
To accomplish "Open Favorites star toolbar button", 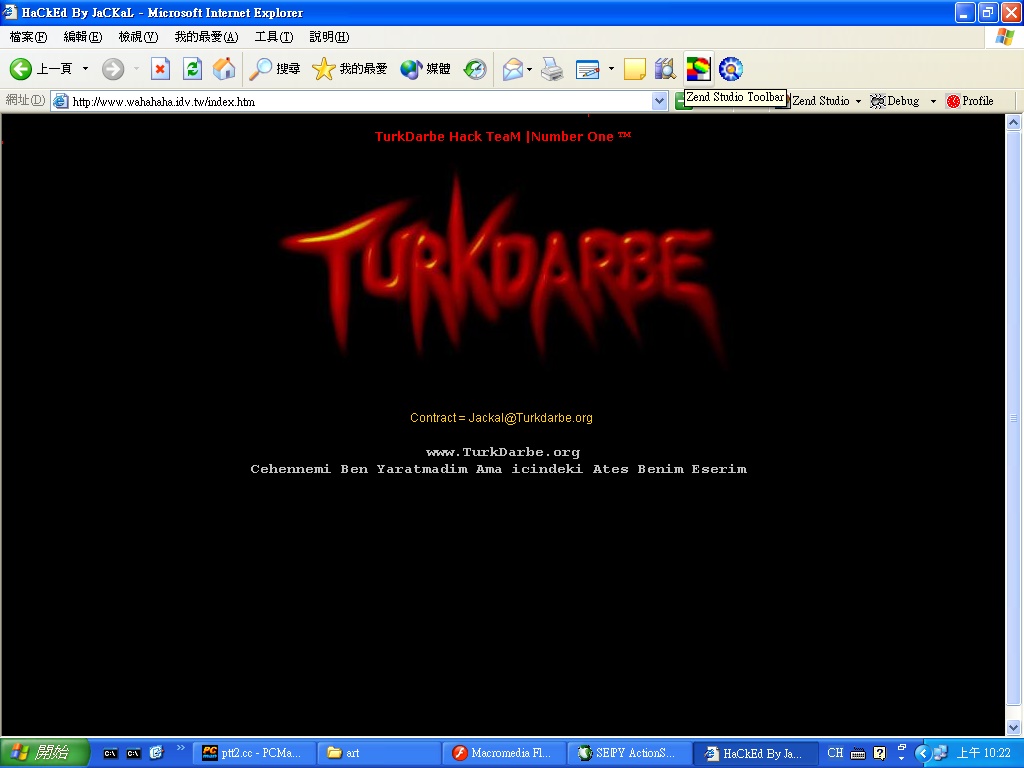I will pos(349,69).
